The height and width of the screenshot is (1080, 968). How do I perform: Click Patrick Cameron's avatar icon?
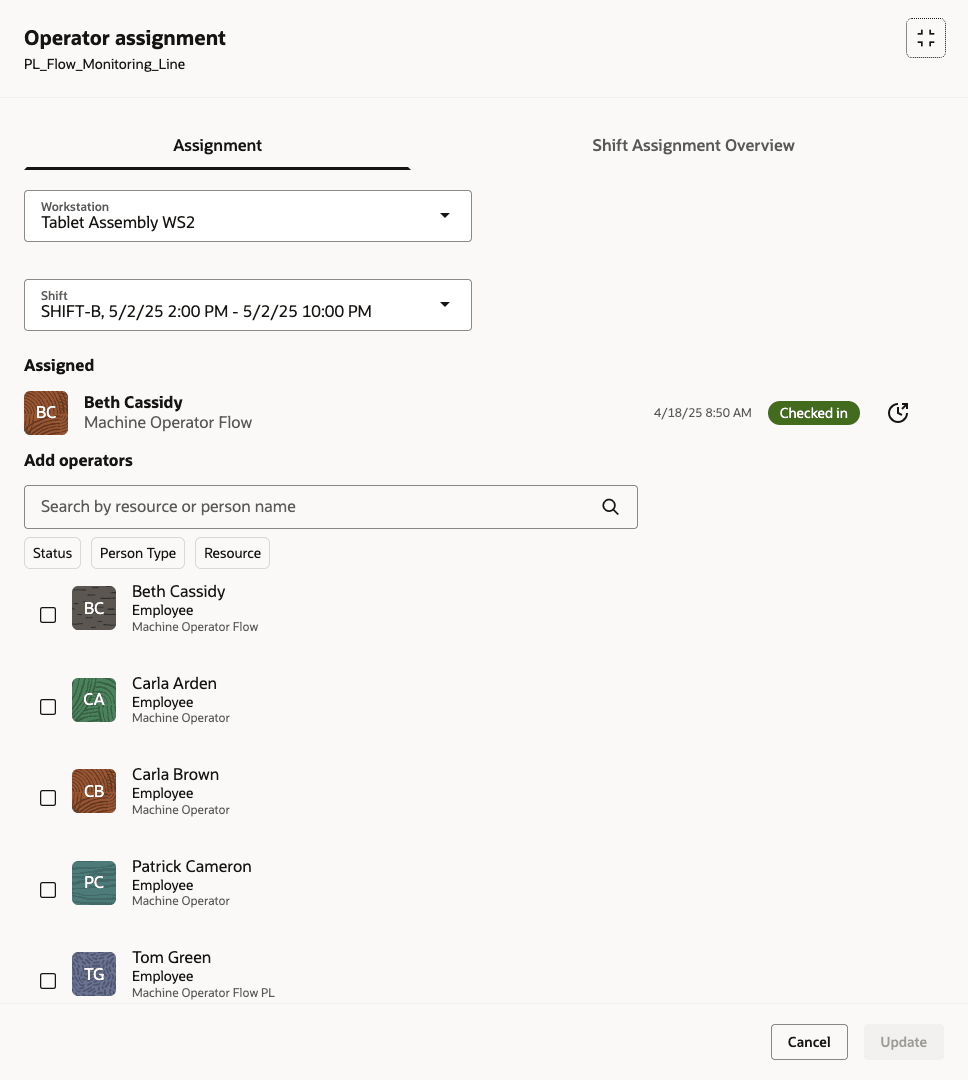[x=93, y=883]
